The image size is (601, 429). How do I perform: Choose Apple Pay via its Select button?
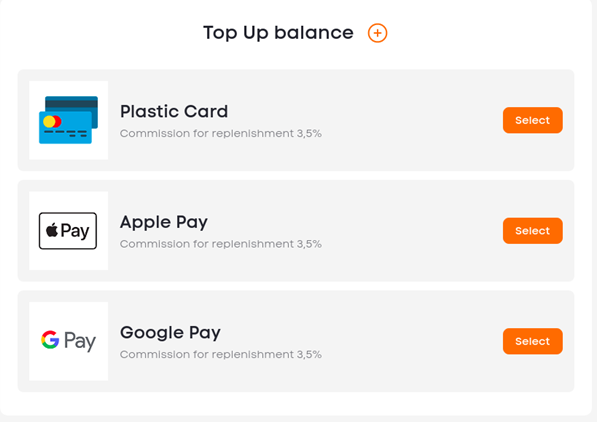pyautogui.click(x=532, y=231)
